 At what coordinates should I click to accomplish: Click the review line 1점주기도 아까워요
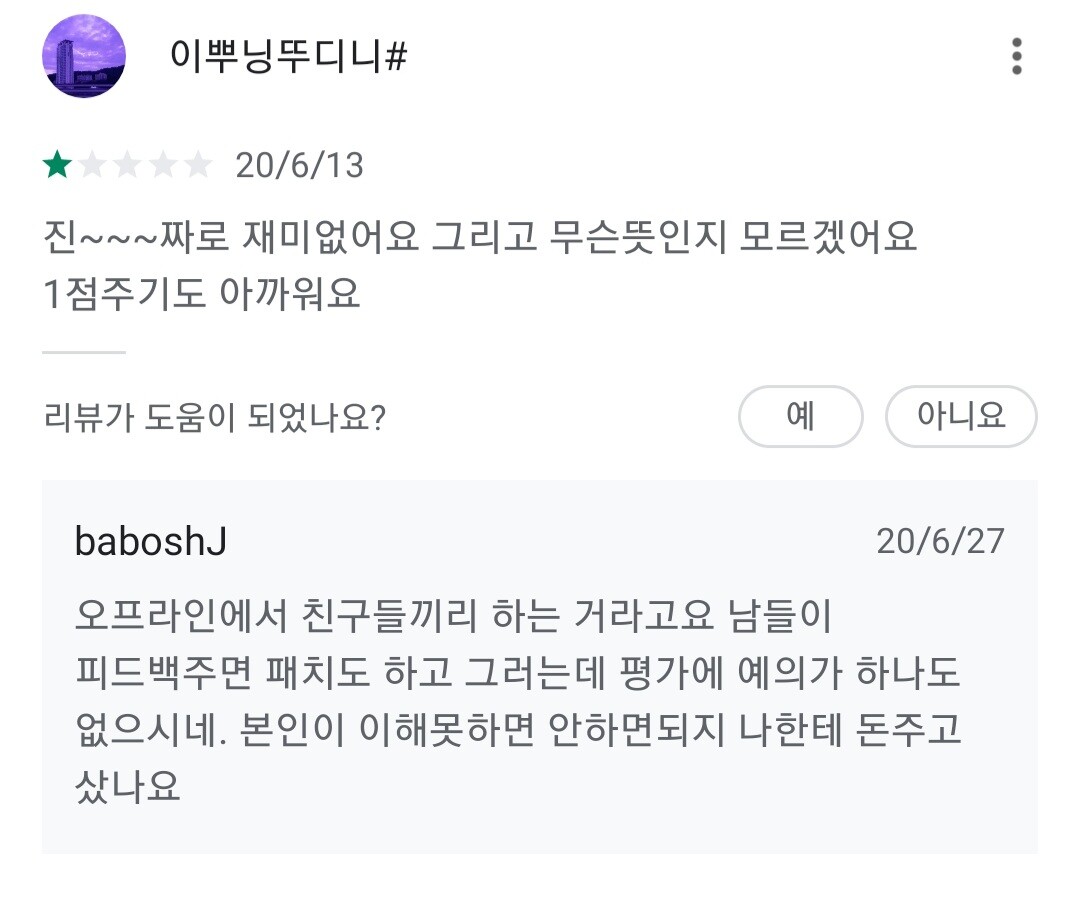pyautogui.click(x=201, y=295)
